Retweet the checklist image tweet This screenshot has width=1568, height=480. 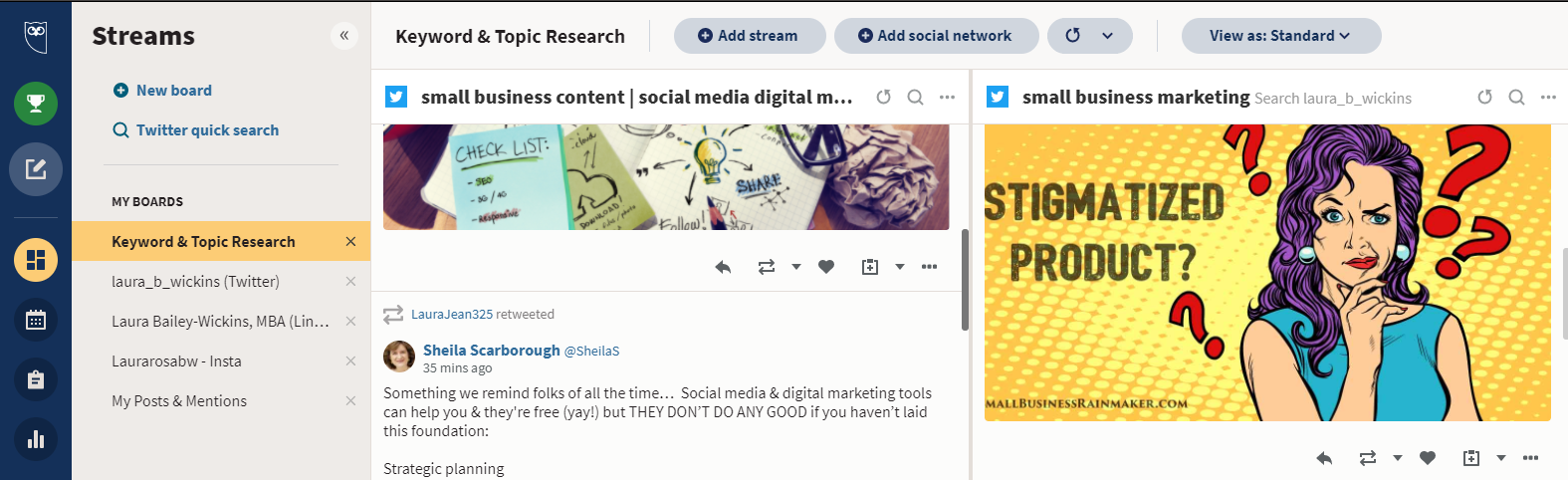[x=767, y=267]
